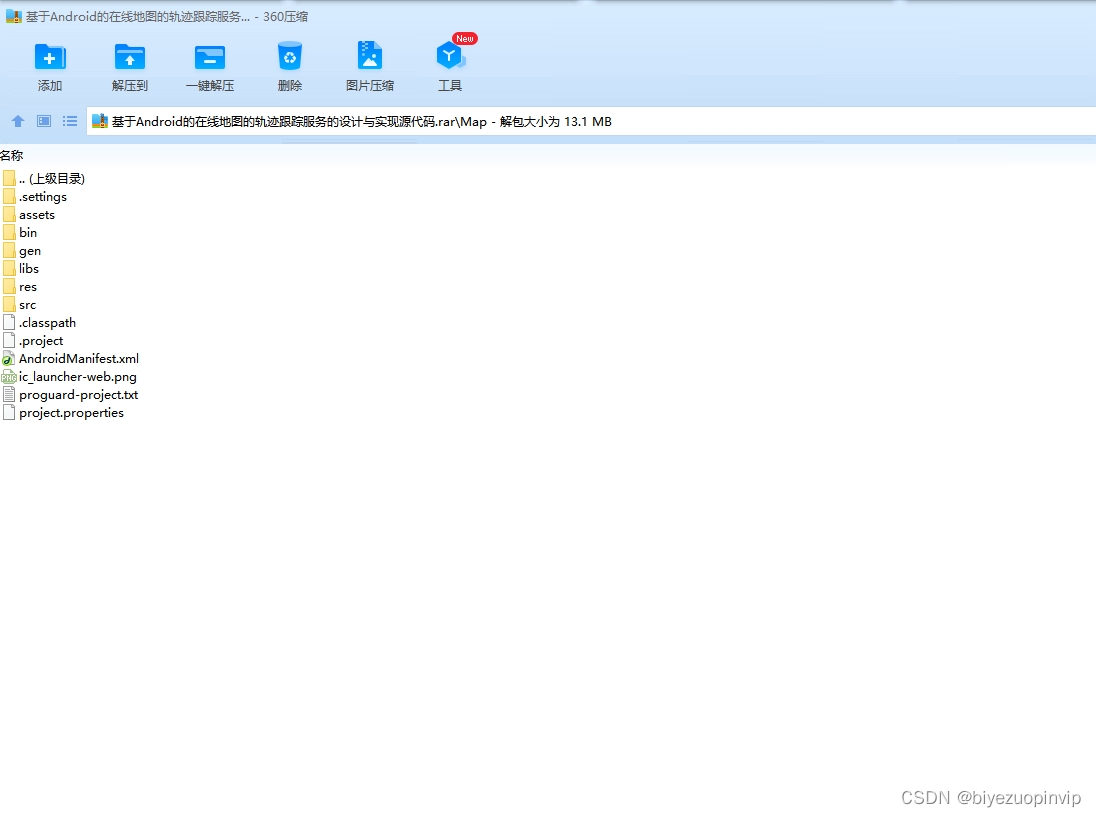
Task: Click the gen folder icon
Action: click(x=9, y=250)
